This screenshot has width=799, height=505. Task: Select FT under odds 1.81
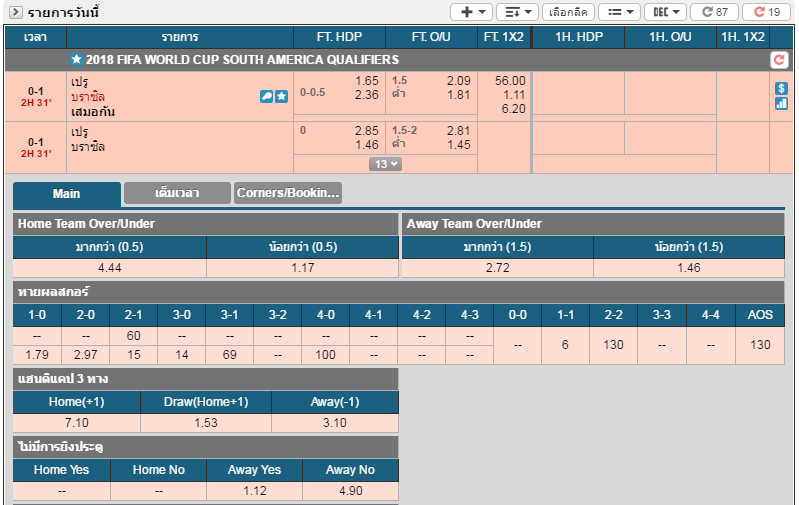tap(458, 95)
